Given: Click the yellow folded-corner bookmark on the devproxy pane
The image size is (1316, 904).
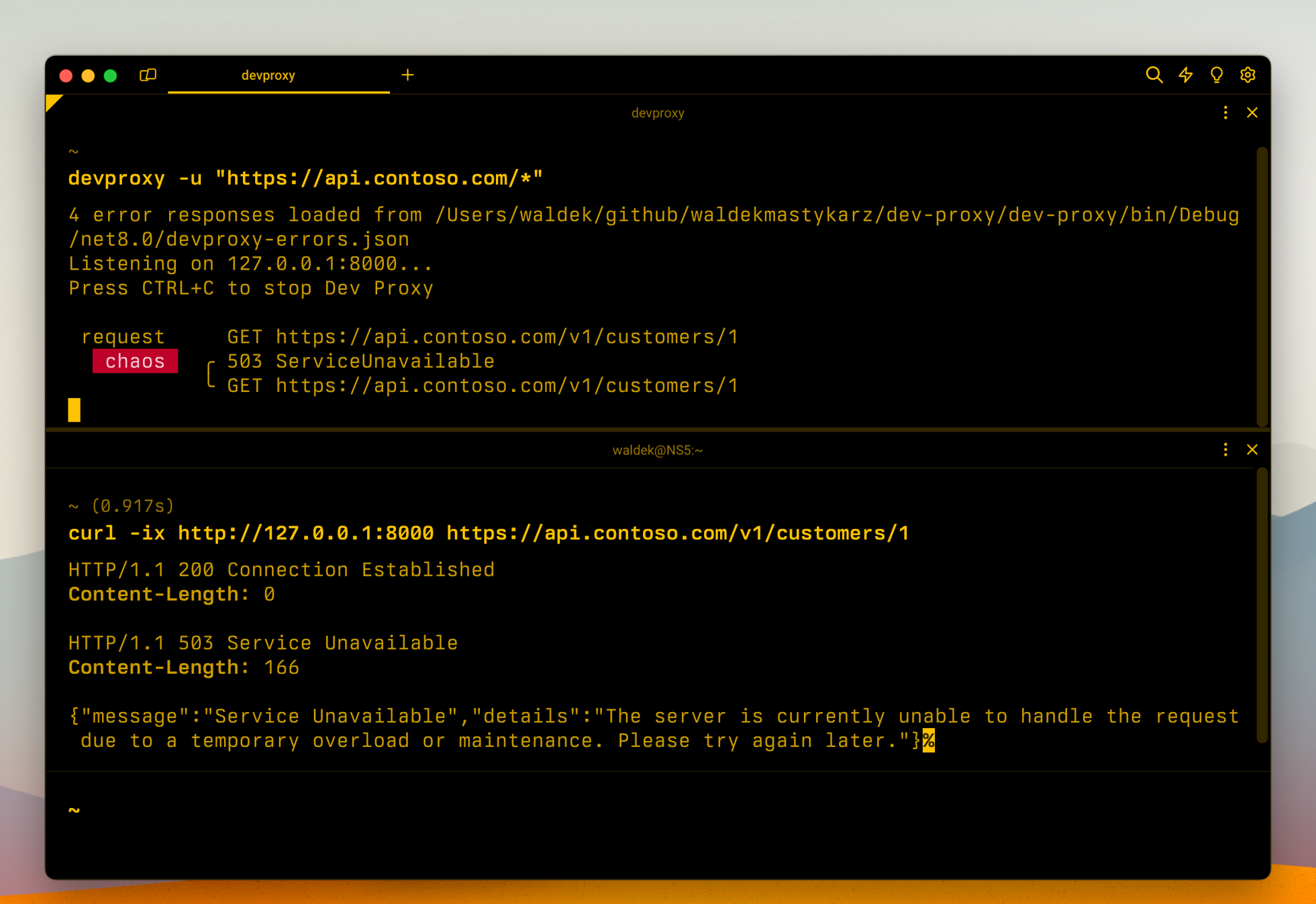Looking at the screenshot, I should click(x=54, y=101).
